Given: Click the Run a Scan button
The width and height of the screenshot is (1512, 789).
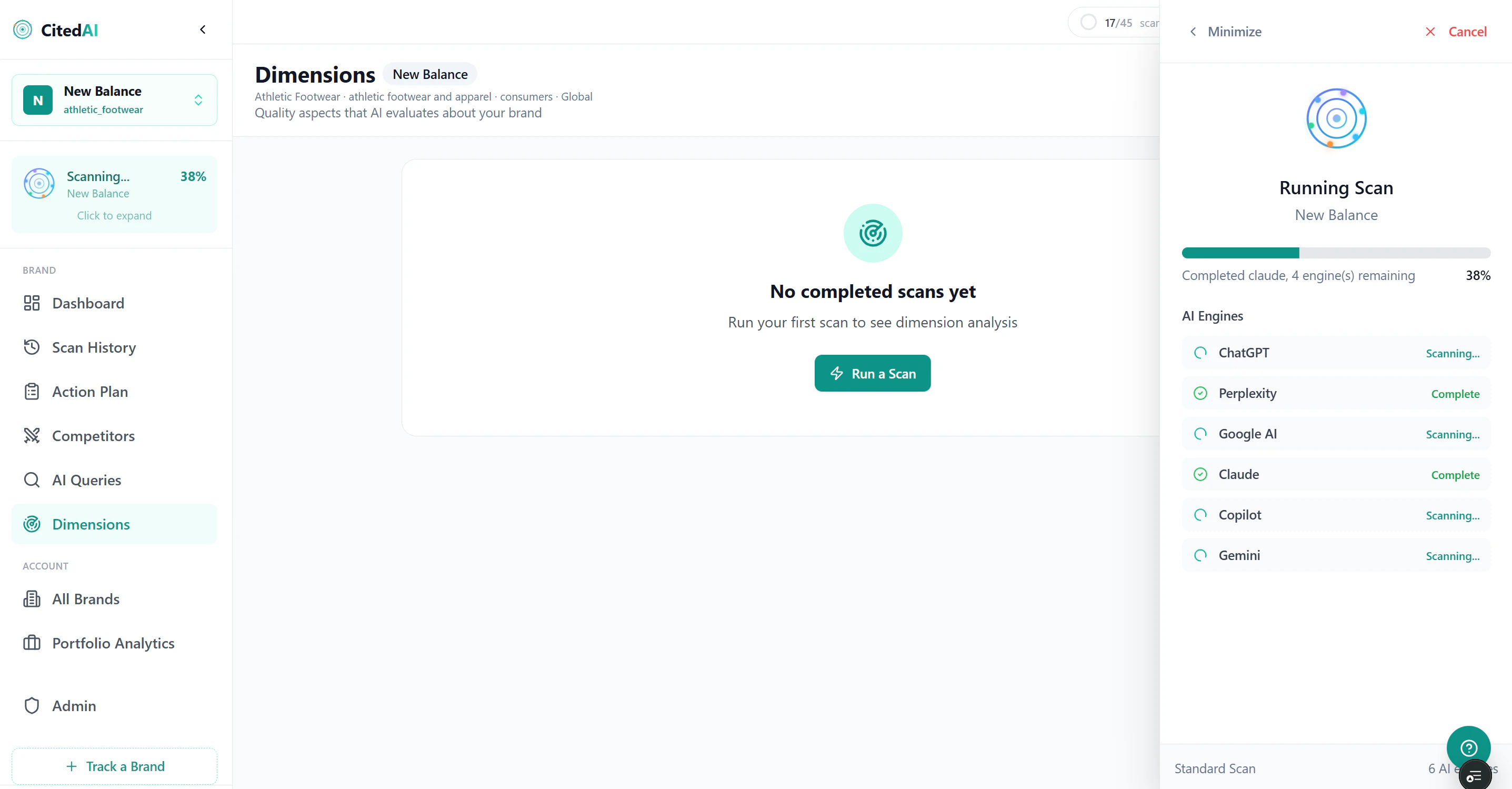Looking at the screenshot, I should pyautogui.click(x=872, y=373).
